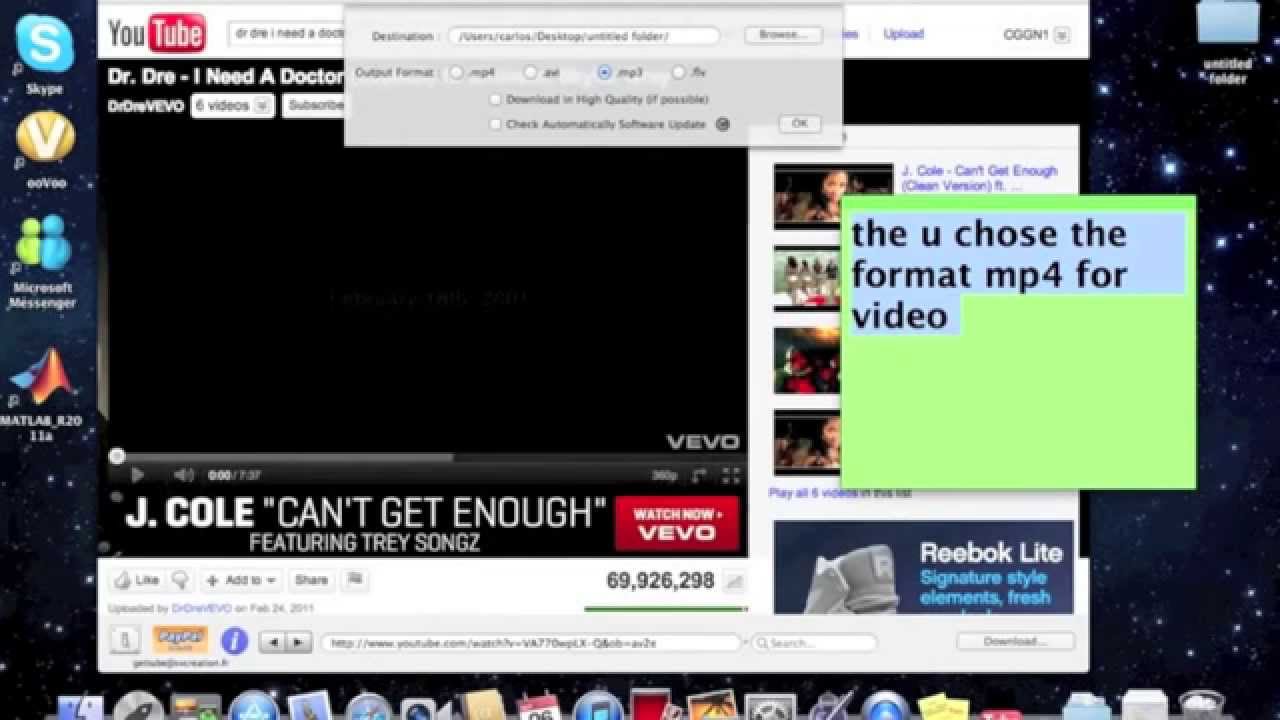This screenshot has height=720, width=1280.
Task: Open the fourth related video thumbnail
Action: (x=806, y=442)
